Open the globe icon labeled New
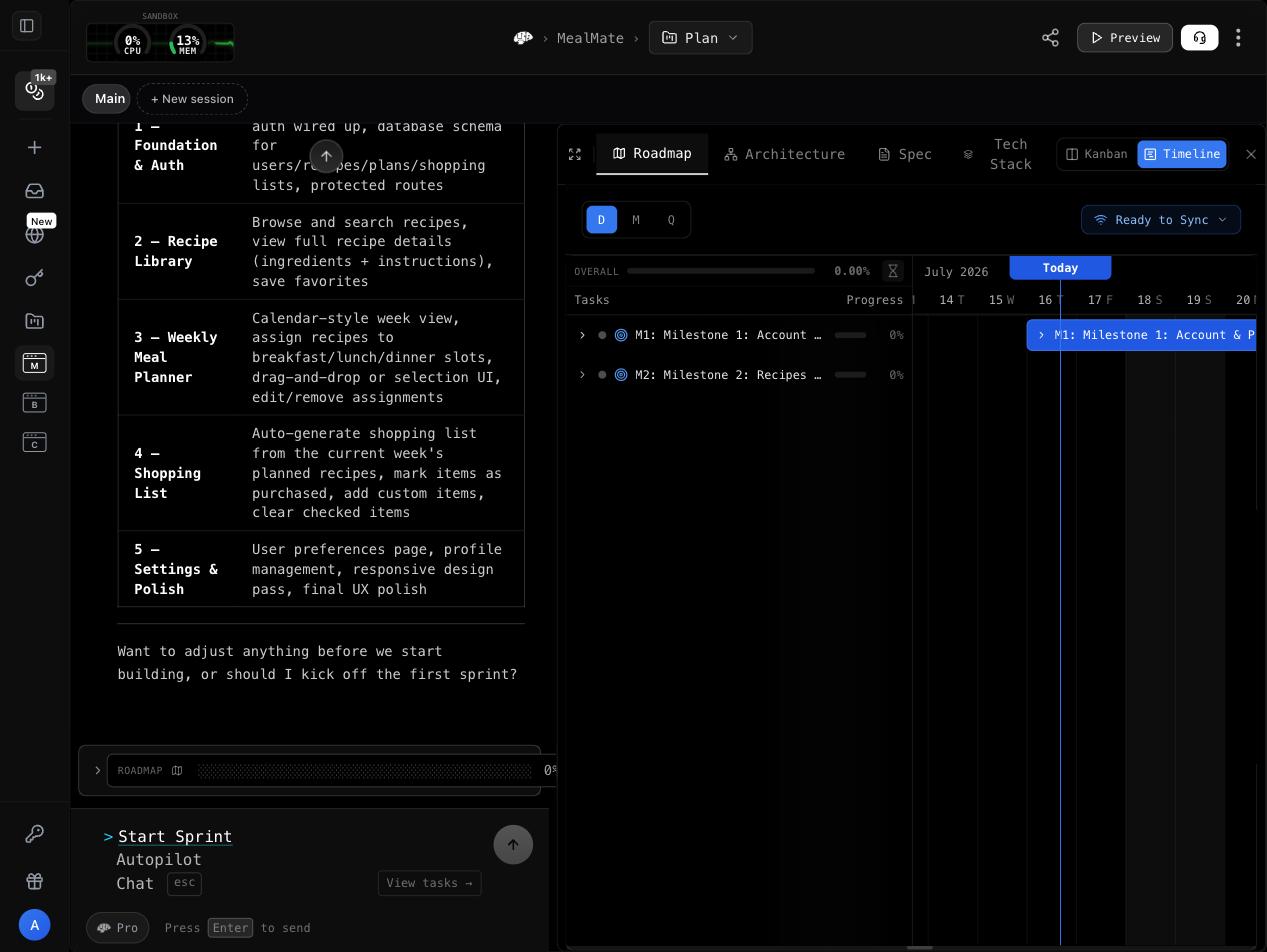The image size is (1267, 952). tap(35, 234)
